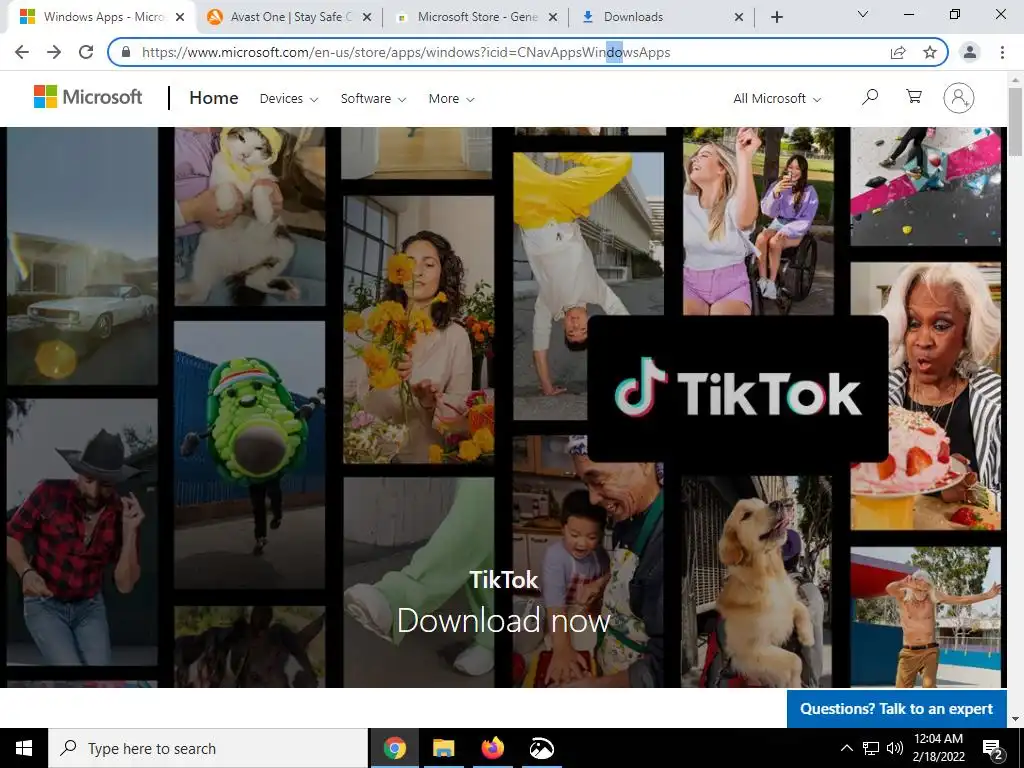Close the Downloads tab
This screenshot has height=768, width=1024.
[x=739, y=17]
